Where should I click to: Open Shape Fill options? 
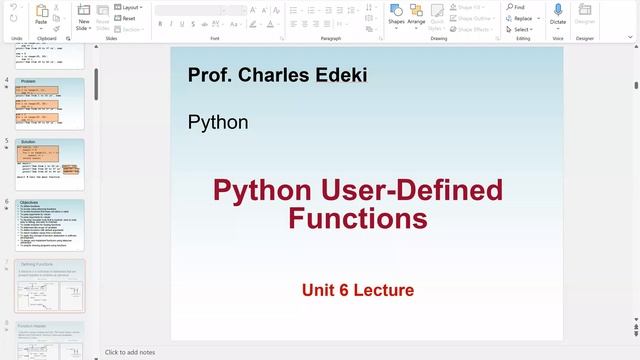click(x=467, y=7)
